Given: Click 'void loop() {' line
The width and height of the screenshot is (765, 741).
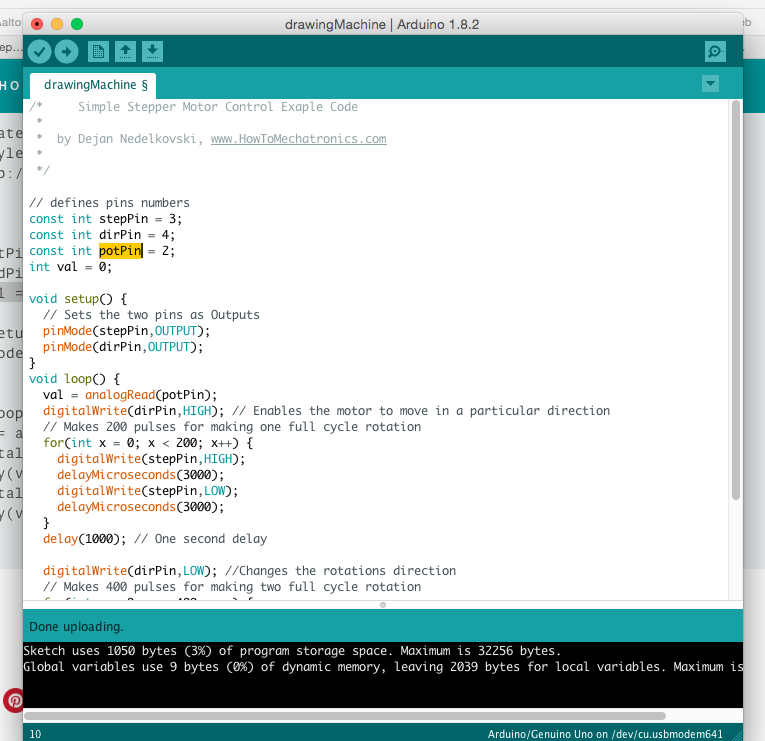Looking at the screenshot, I should [75, 379].
